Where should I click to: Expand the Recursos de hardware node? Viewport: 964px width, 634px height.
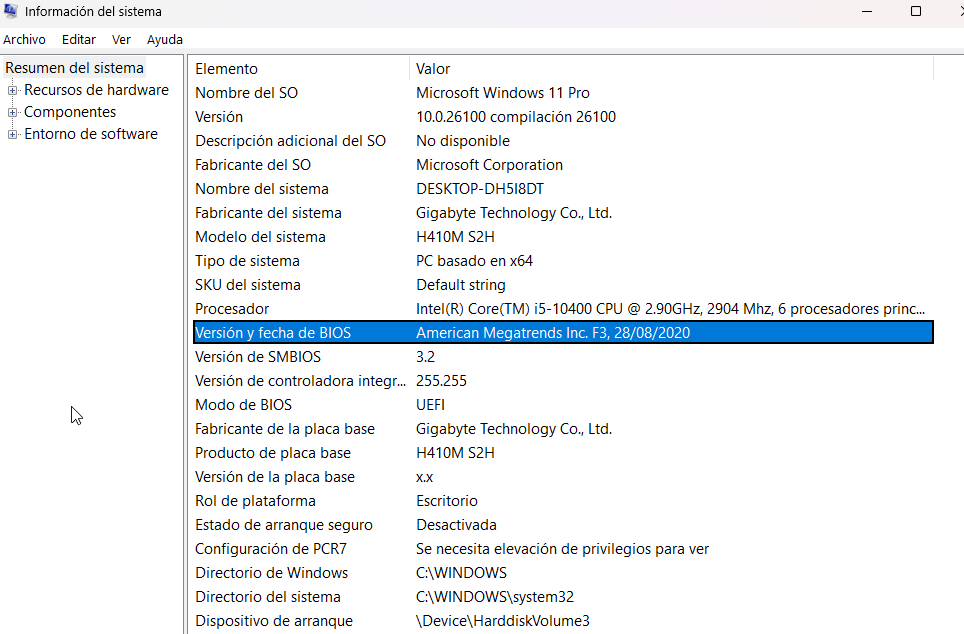[13, 90]
